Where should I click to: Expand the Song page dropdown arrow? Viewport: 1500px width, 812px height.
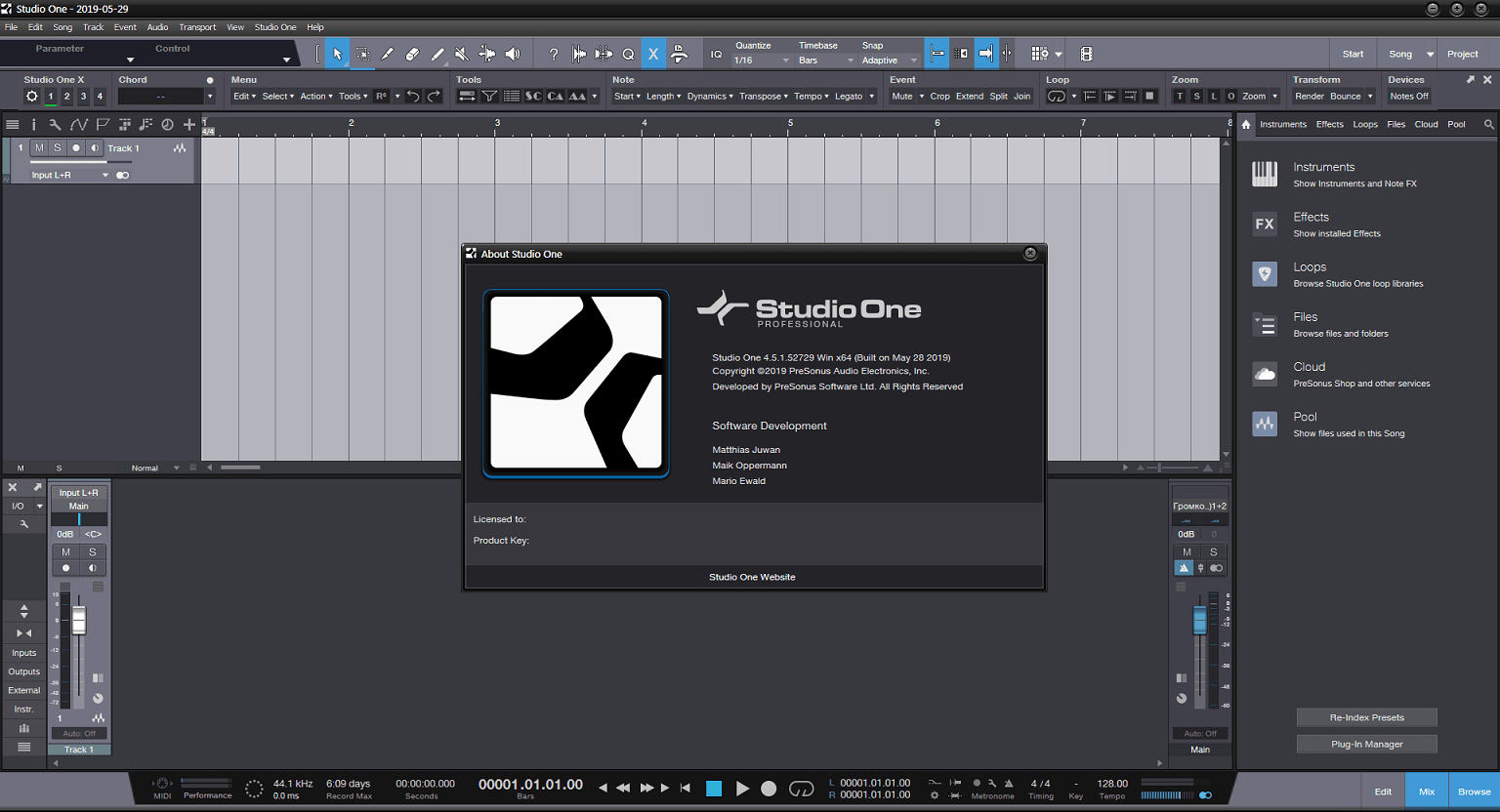[1430, 55]
